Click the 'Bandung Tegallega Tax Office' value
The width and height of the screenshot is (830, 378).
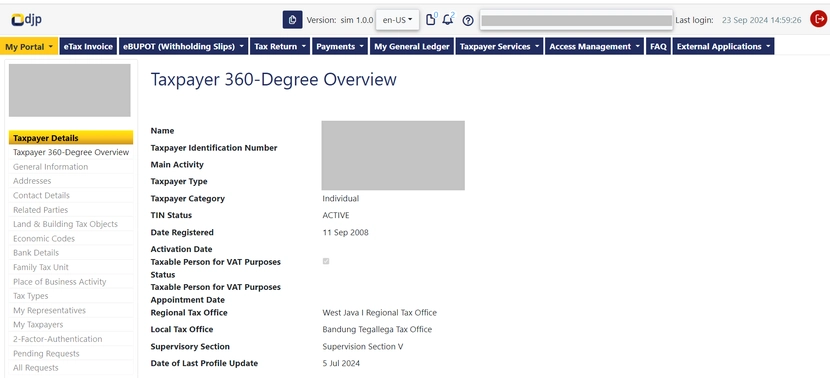377,329
